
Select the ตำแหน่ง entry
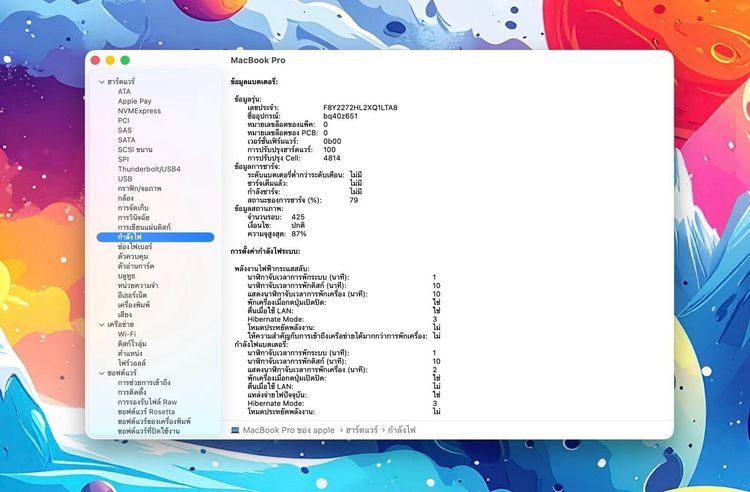(x=130, y=353)
